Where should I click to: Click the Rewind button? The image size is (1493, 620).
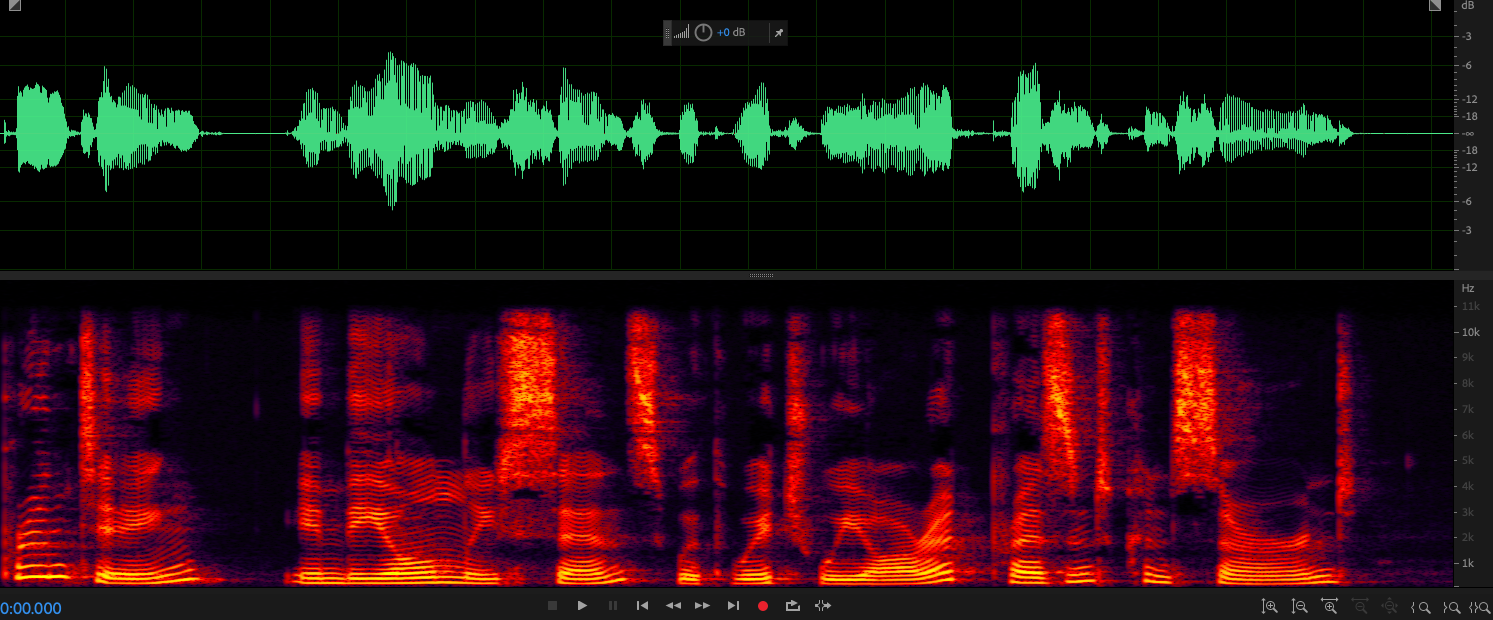(674, 606)
